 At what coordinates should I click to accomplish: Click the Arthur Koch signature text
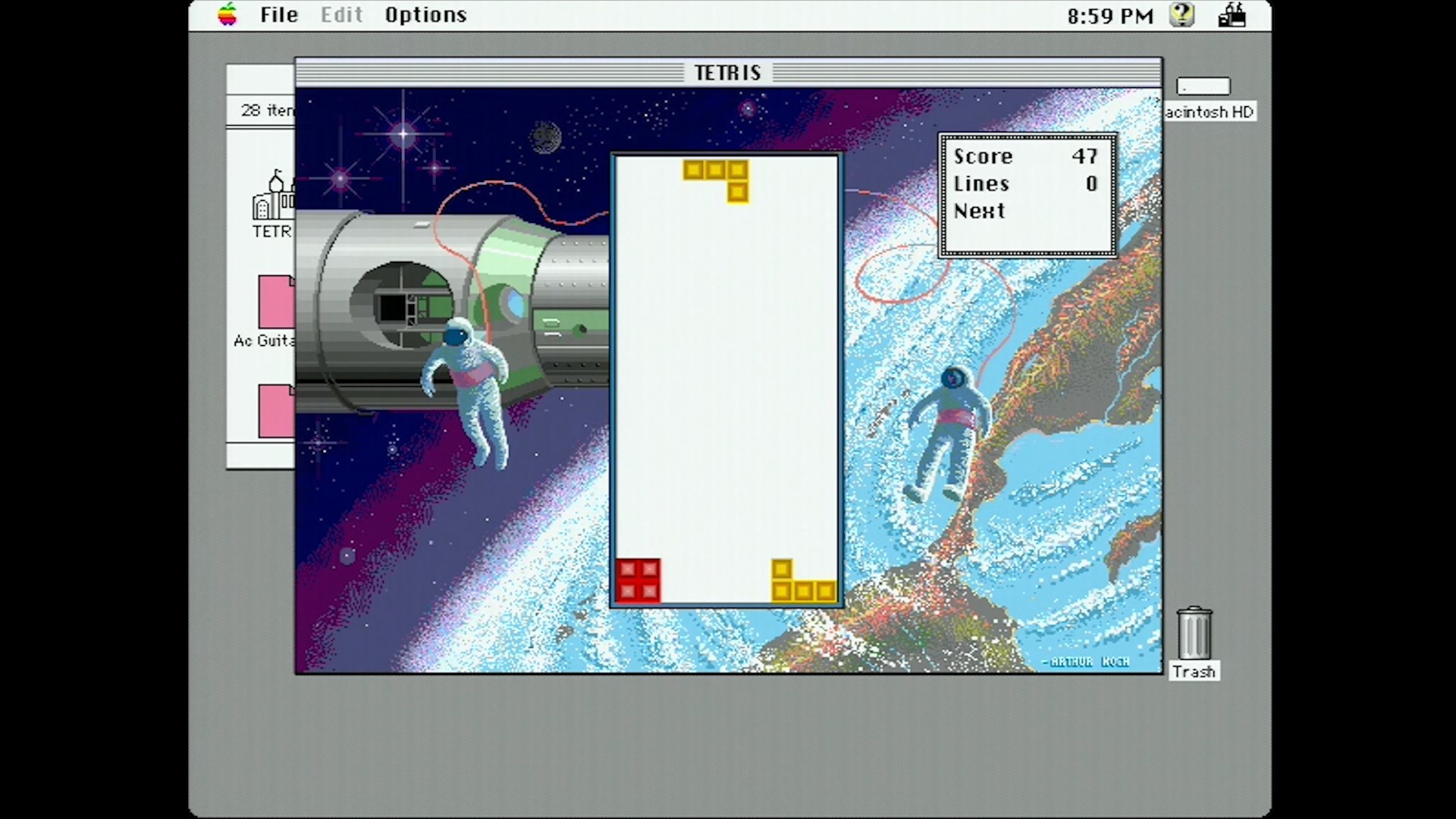(1086, 662)
